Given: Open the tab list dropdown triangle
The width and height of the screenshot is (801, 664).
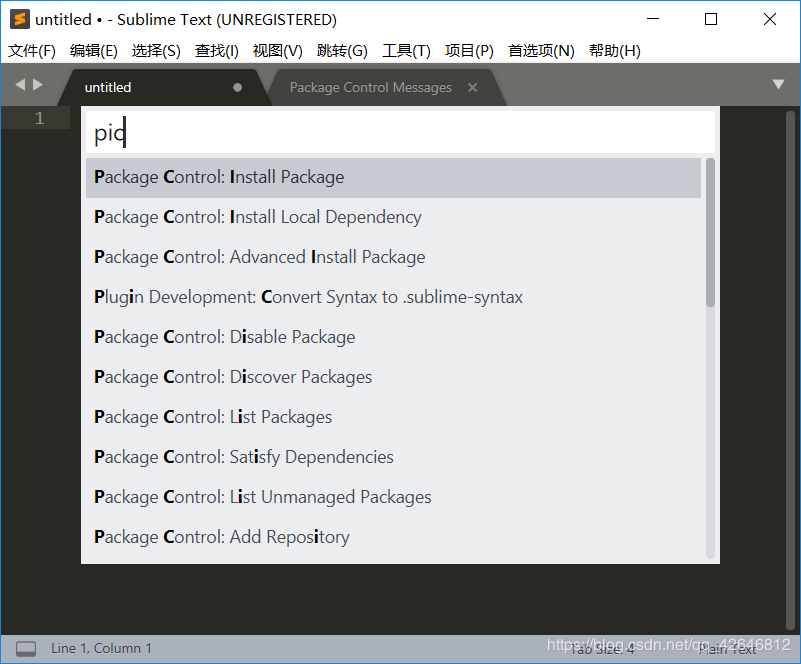Looking at the screenshot, I should [778, 84].
